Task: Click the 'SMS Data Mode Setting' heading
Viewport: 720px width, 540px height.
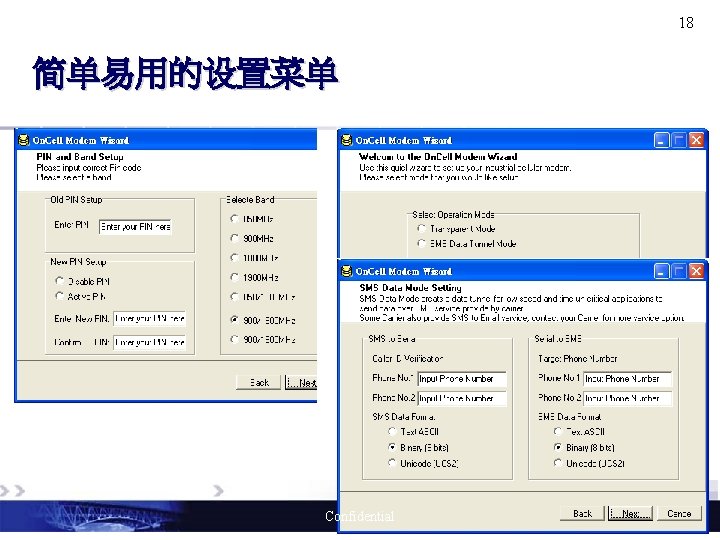Action: point(411,287)
